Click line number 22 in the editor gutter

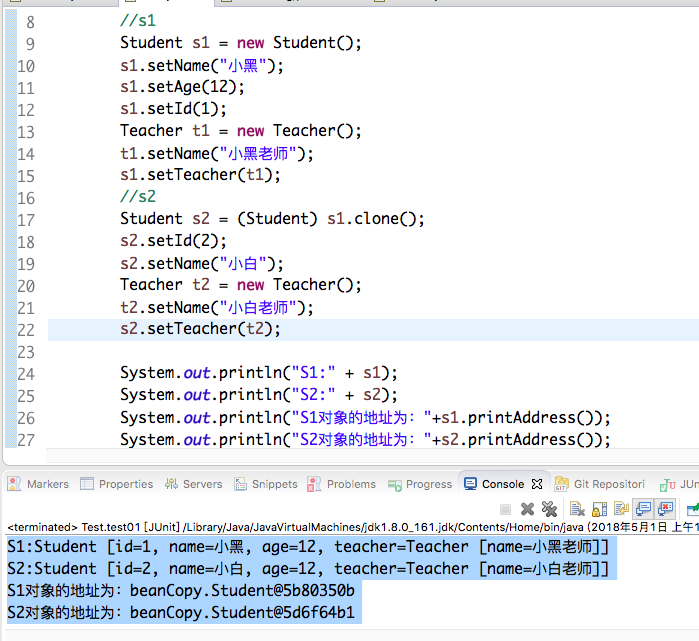[x=26, y=330]
